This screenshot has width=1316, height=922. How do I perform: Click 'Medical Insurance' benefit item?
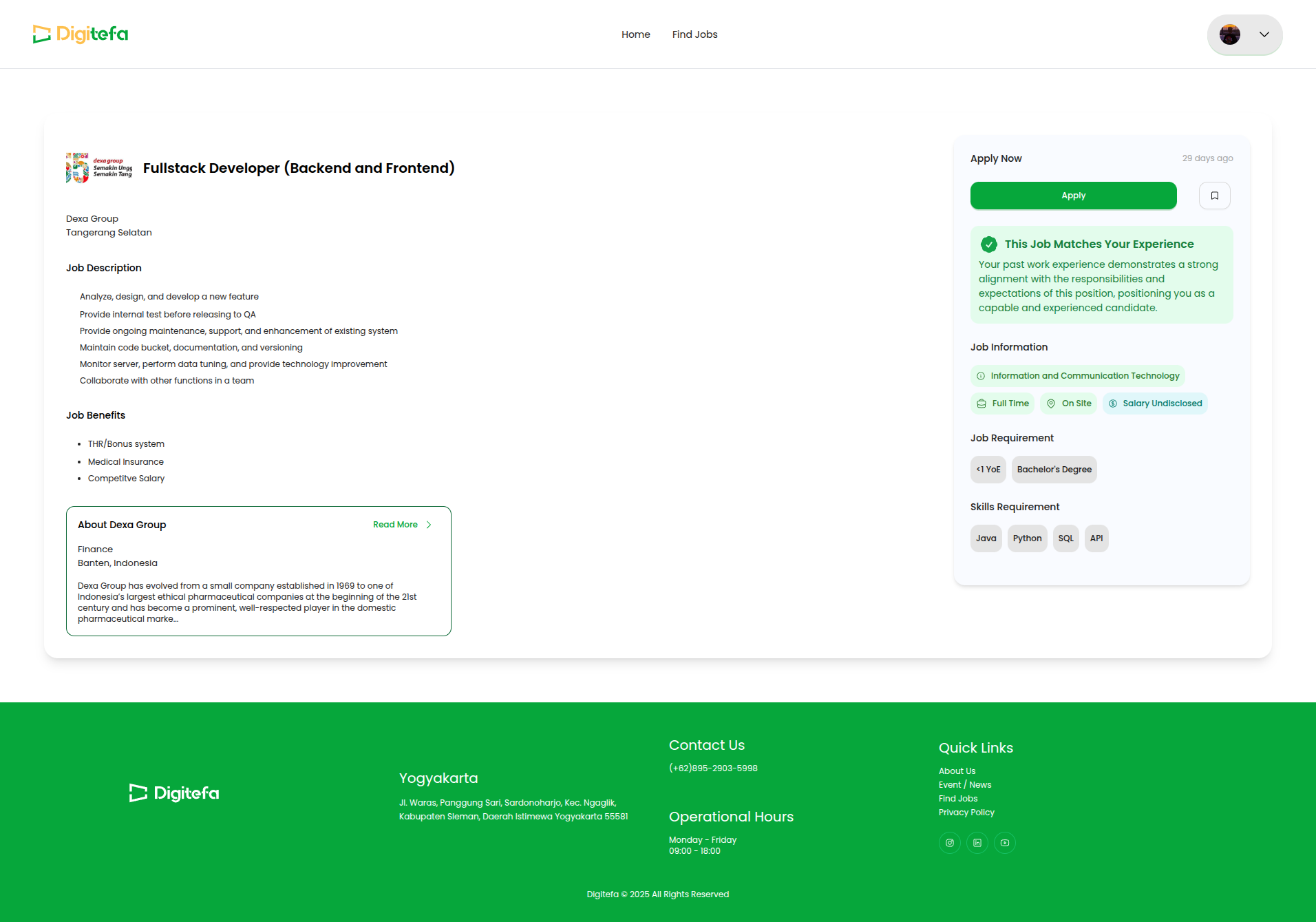tap(126, 462)
